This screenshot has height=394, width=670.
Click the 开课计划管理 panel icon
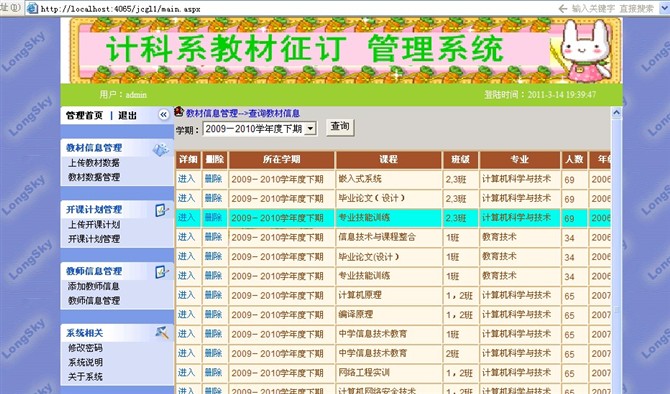point(161,210)
